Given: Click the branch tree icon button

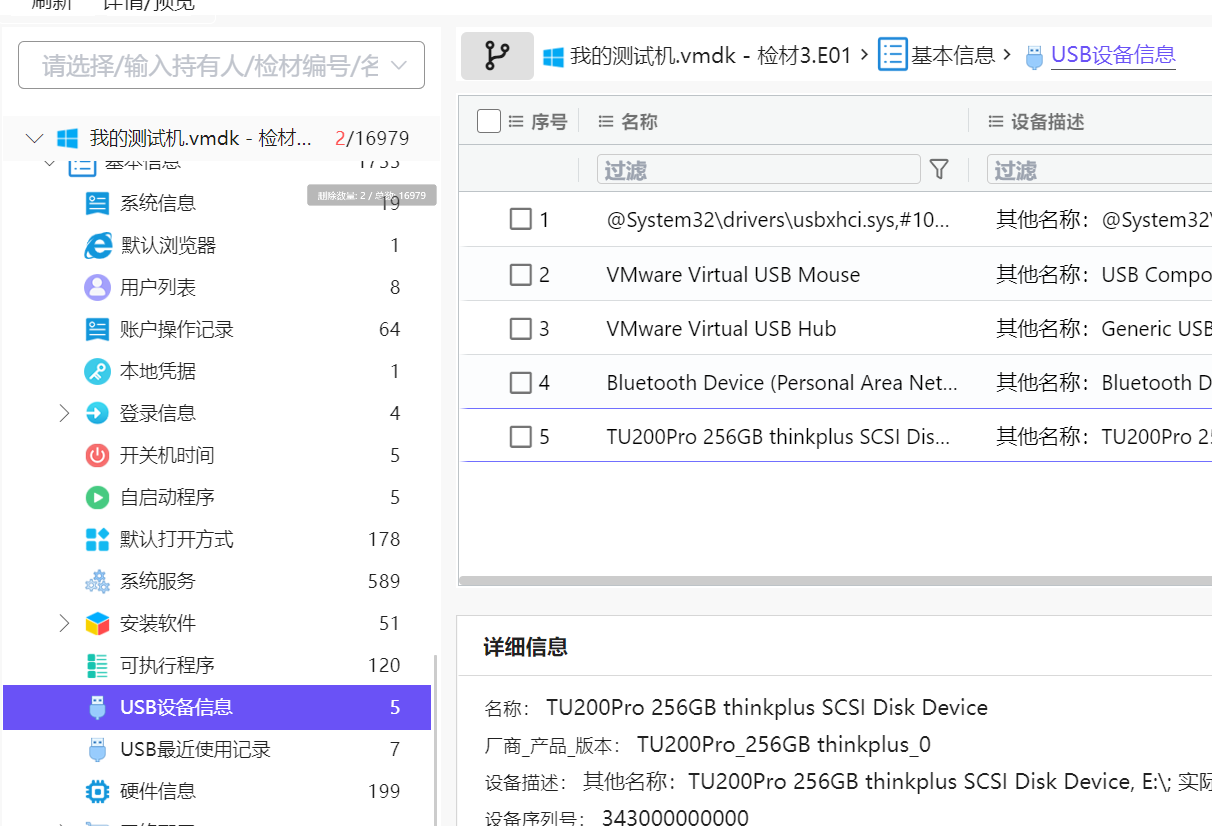Looking at the screenshot, I should pyautogui.click(x=497, y=56).
